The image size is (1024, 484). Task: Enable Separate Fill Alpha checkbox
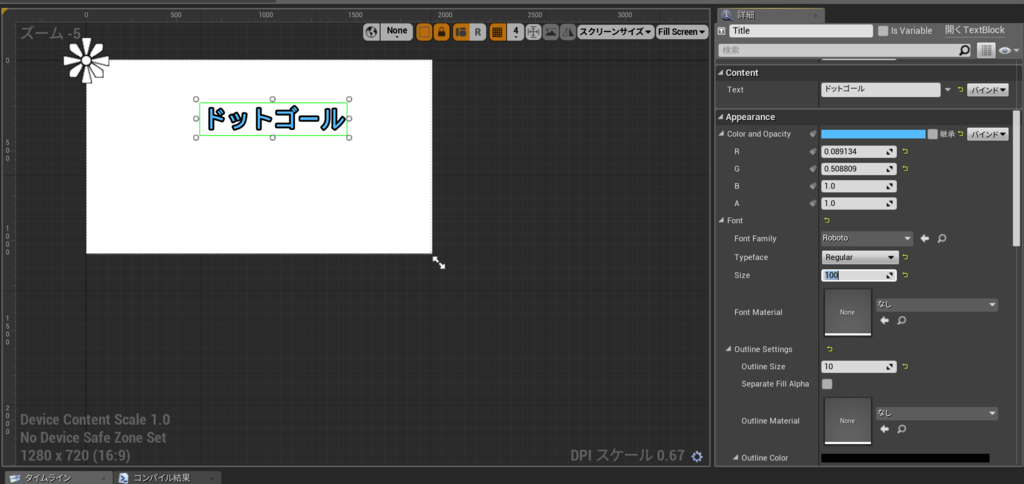[x=827, y=384]
